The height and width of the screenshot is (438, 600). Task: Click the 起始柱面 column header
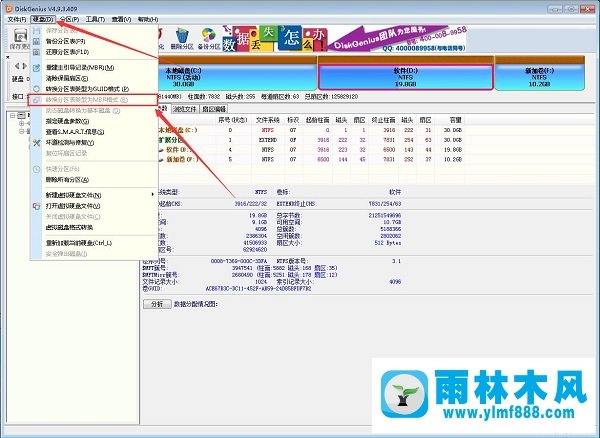tap(318, 120)
